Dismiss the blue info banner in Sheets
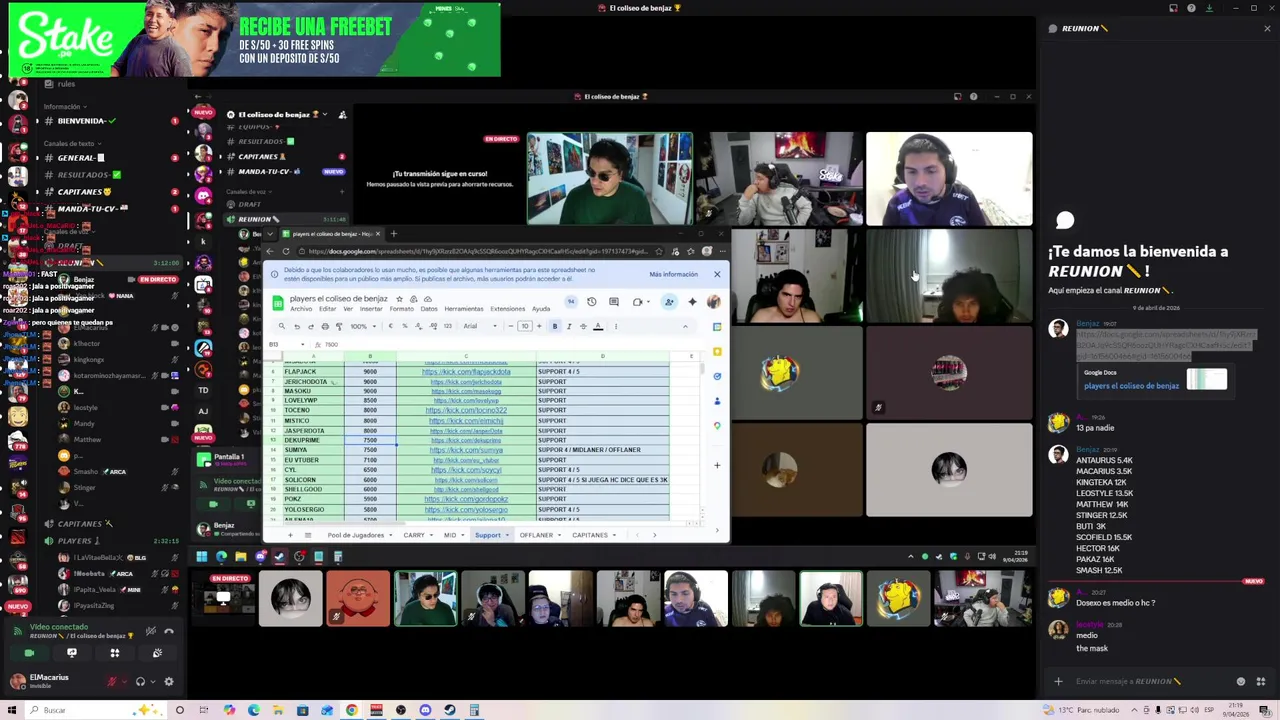 point(717,274)
